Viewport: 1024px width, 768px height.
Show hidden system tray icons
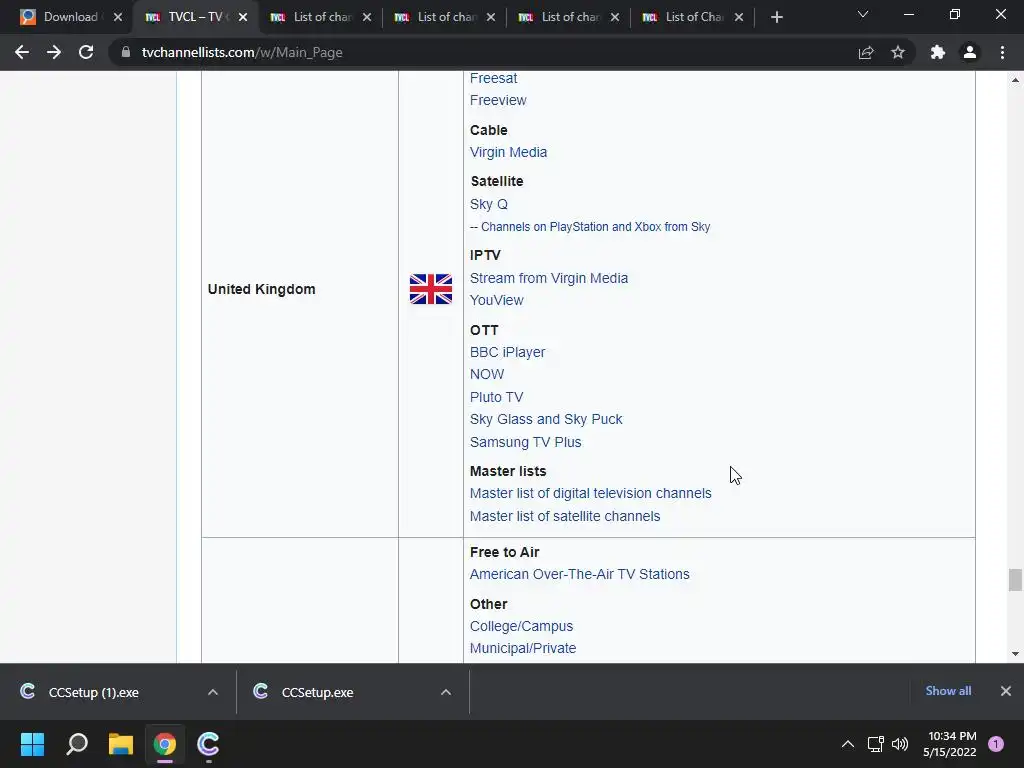click(848, 744)
